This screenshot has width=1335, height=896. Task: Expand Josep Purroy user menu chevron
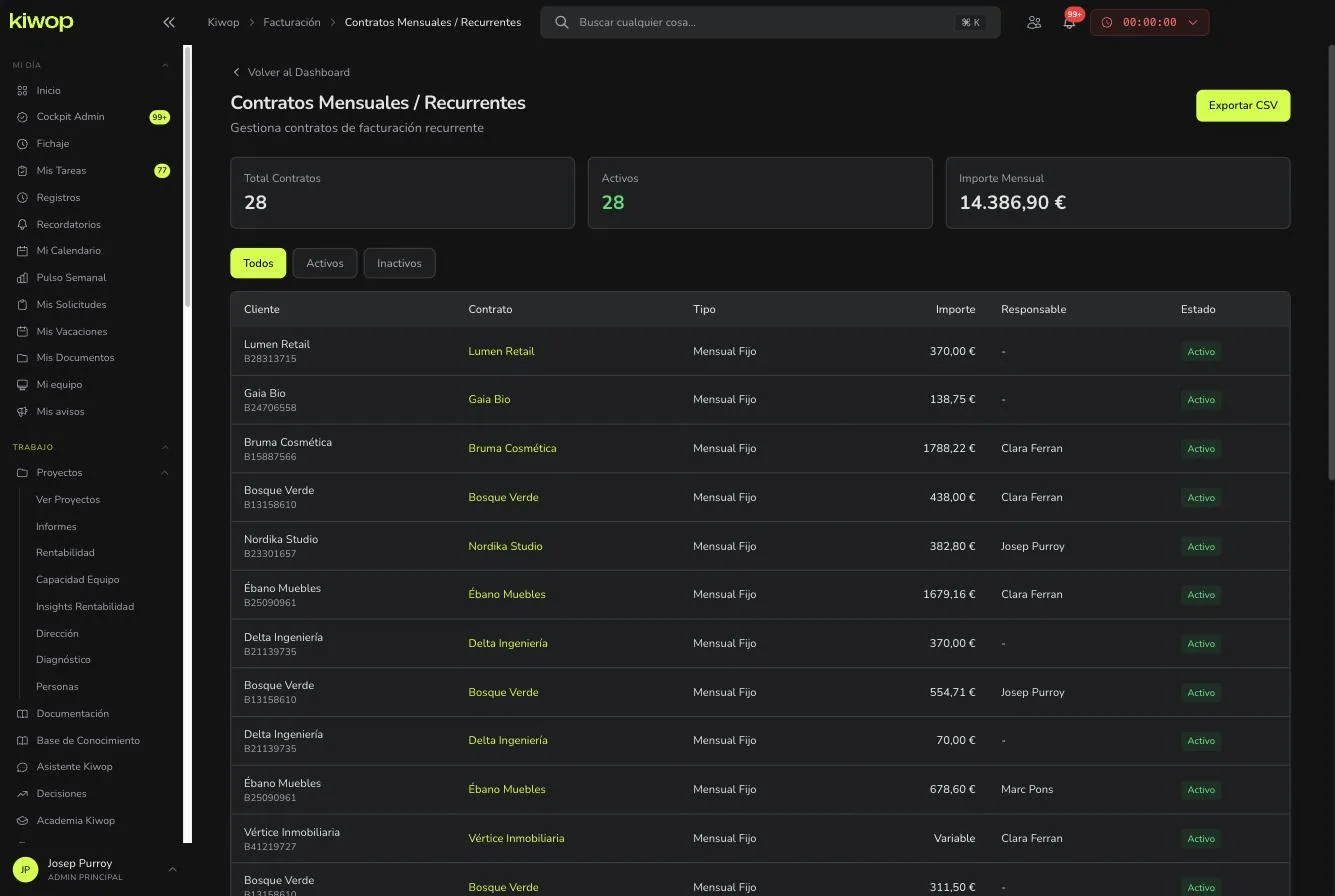(x=172, y=869)
